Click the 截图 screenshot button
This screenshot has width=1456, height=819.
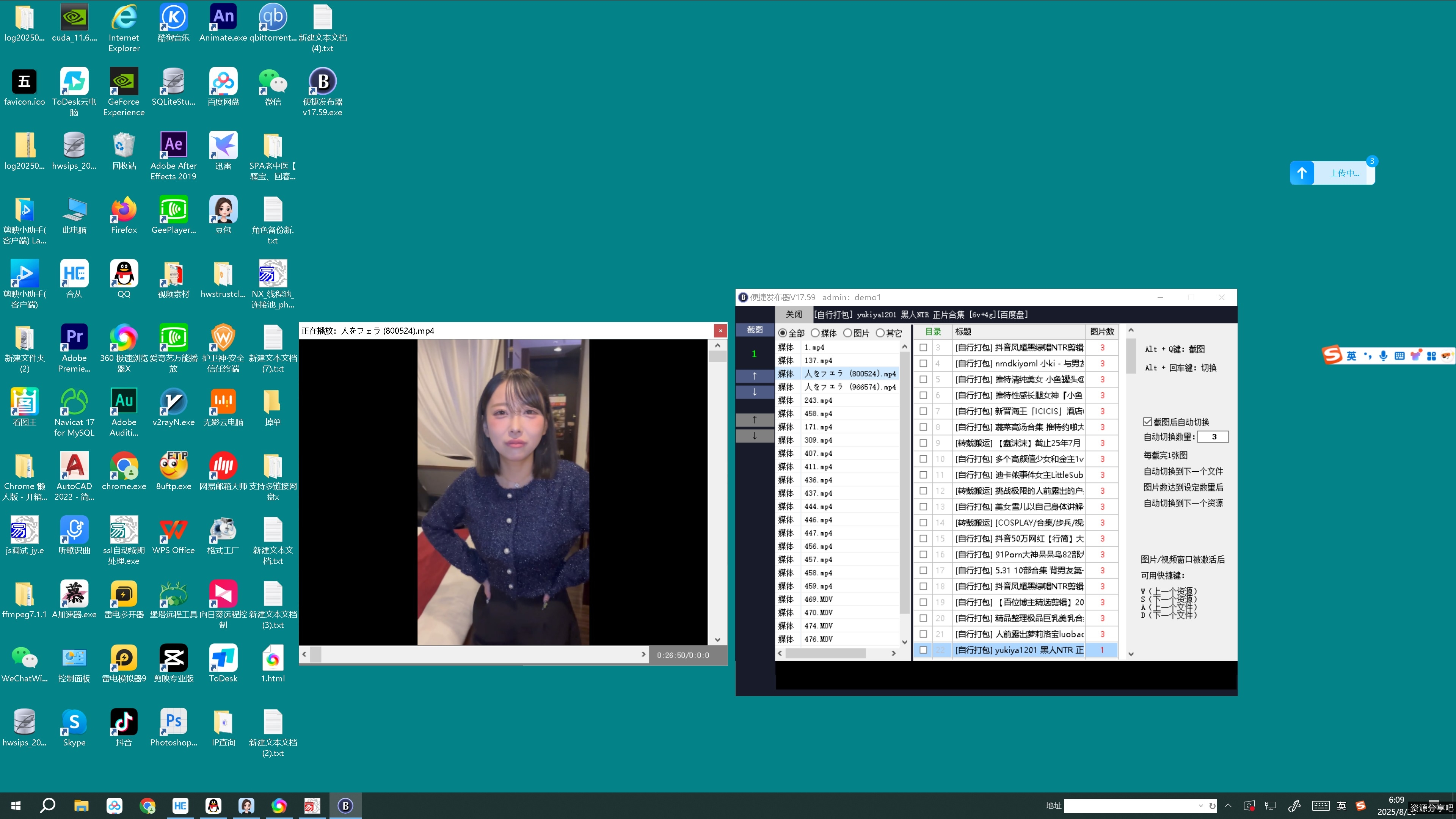pos(755,329)
